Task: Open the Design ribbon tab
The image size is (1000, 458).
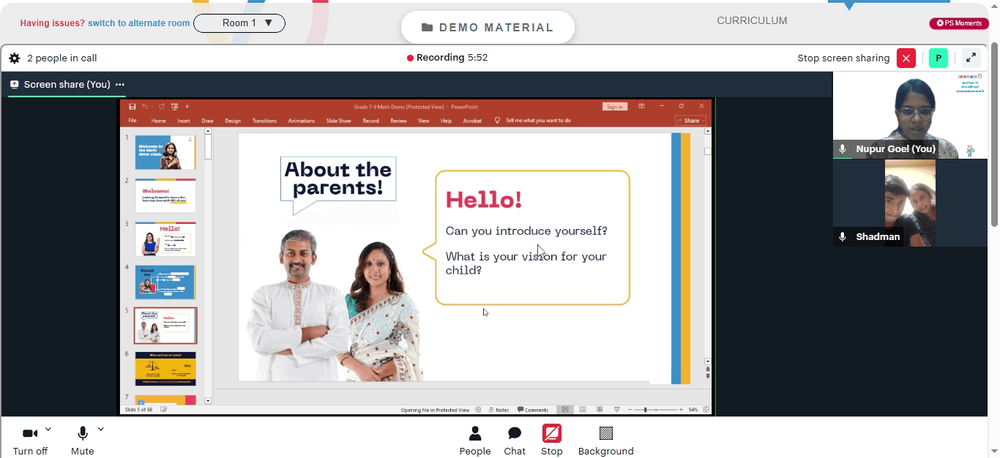Action: pos(233,121)
